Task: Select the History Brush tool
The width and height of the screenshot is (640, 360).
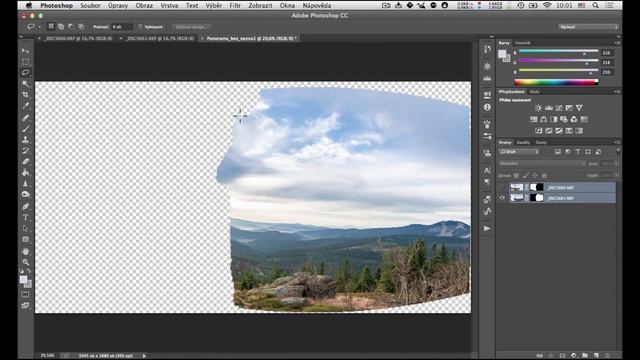Action: (x=26, y=151)
